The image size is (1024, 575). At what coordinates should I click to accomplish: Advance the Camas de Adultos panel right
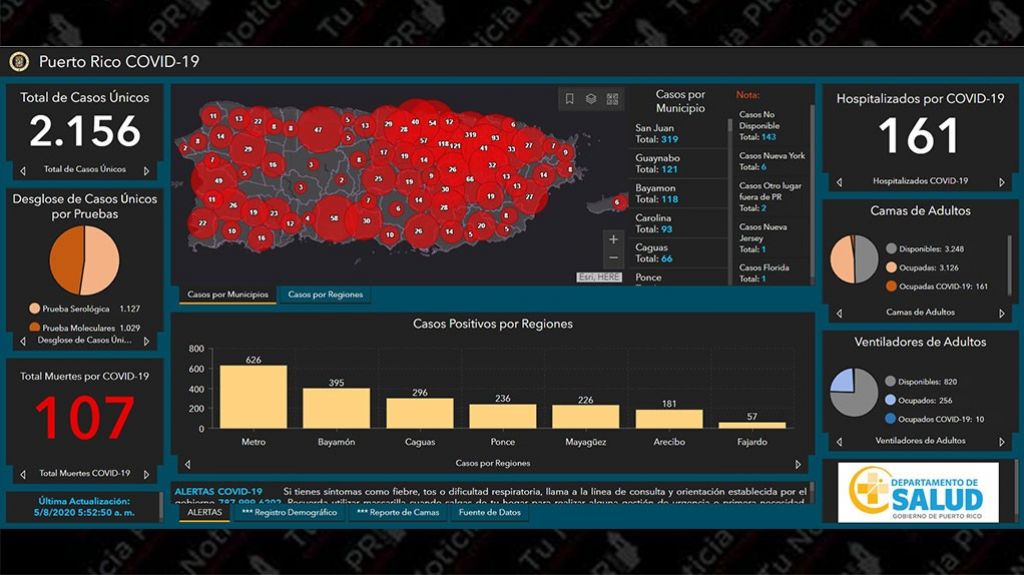click(x=1002, y=313)
